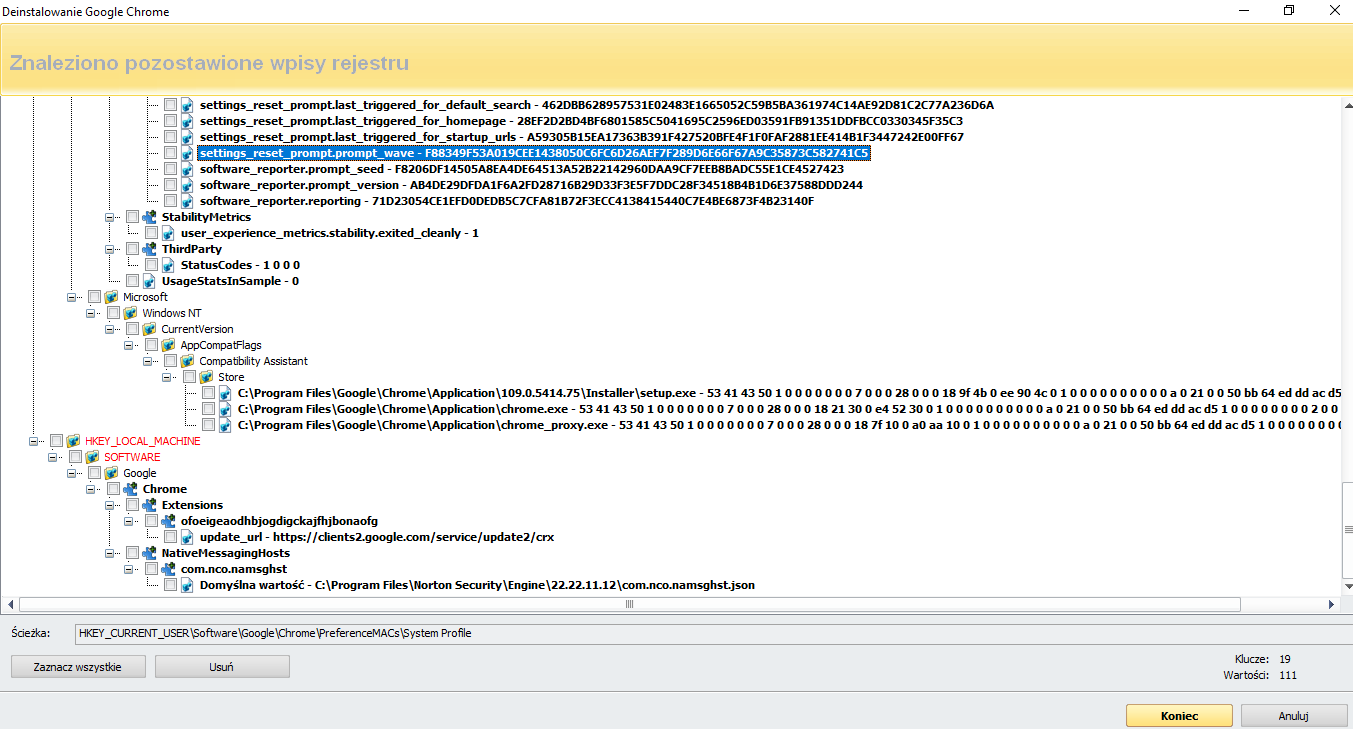Click the key icon beside Windows NT
This screenshot has height=729, width=1353.
point(131,313)
